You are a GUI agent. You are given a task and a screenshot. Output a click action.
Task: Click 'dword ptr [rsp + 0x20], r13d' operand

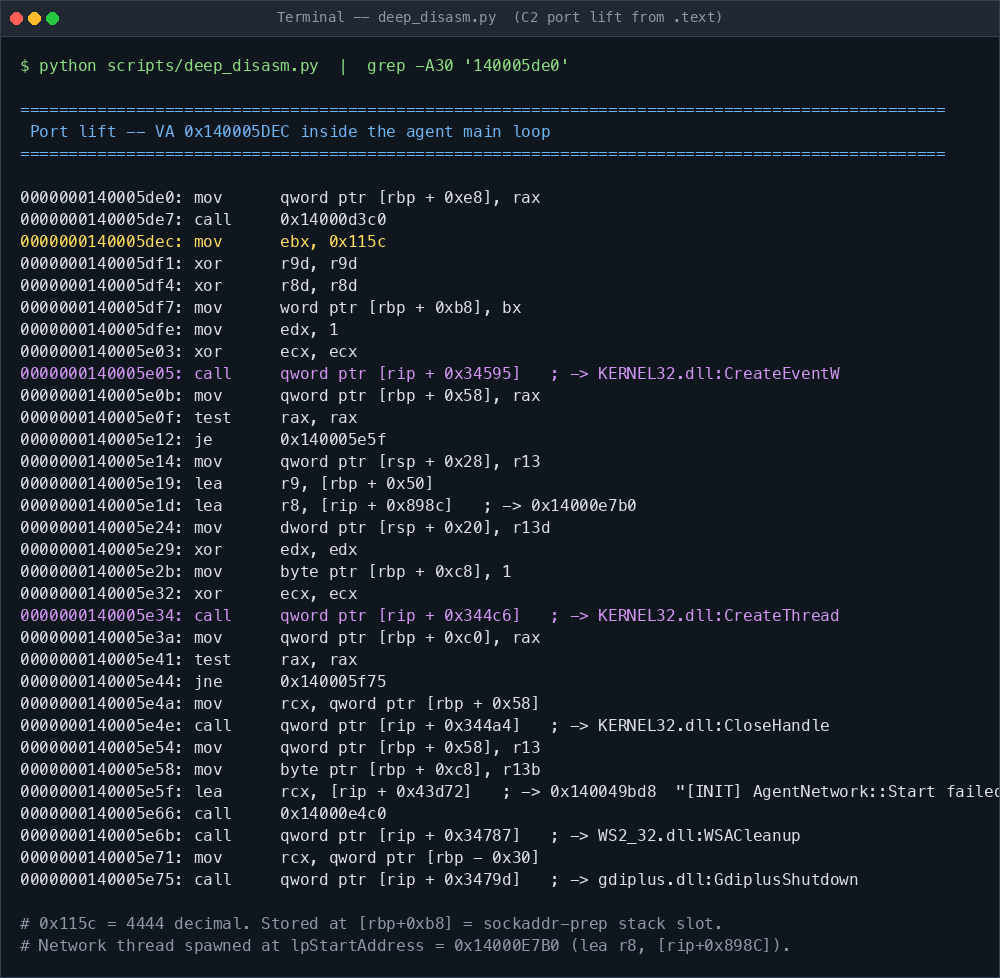click(415, 527)
